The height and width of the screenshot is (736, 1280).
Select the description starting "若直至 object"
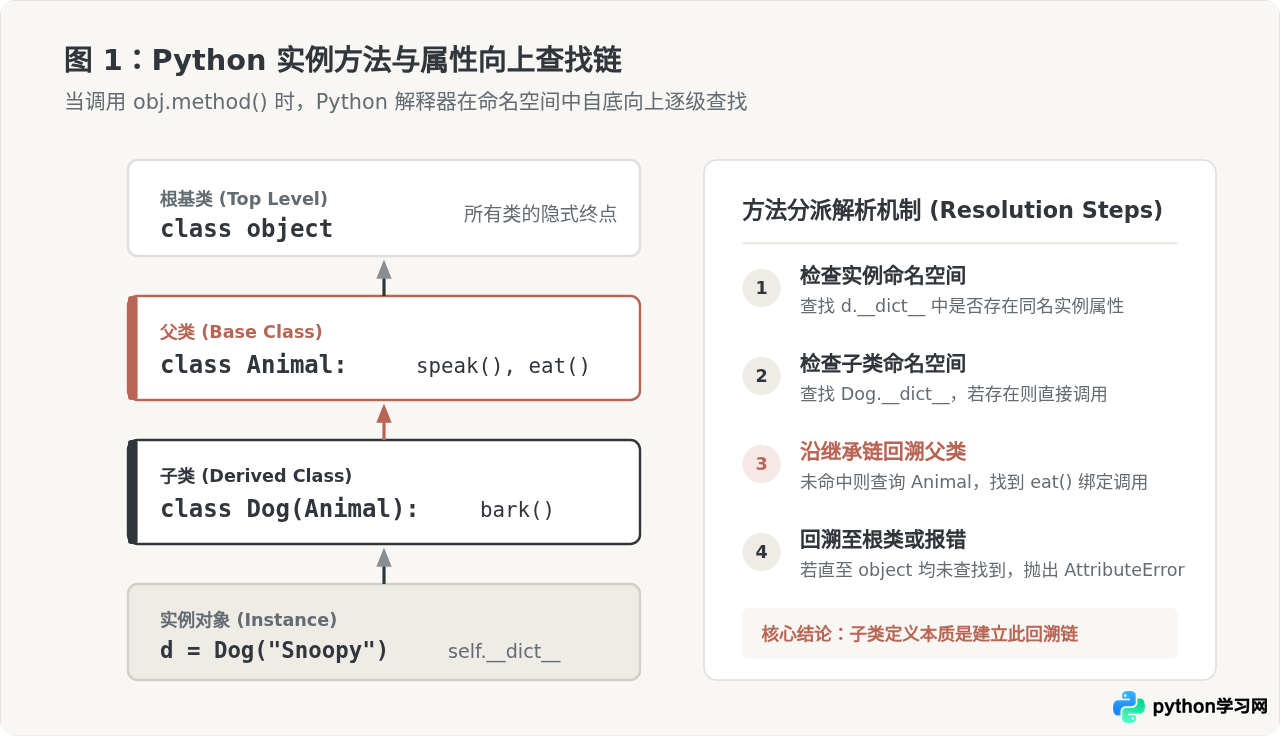pos(992,570)
